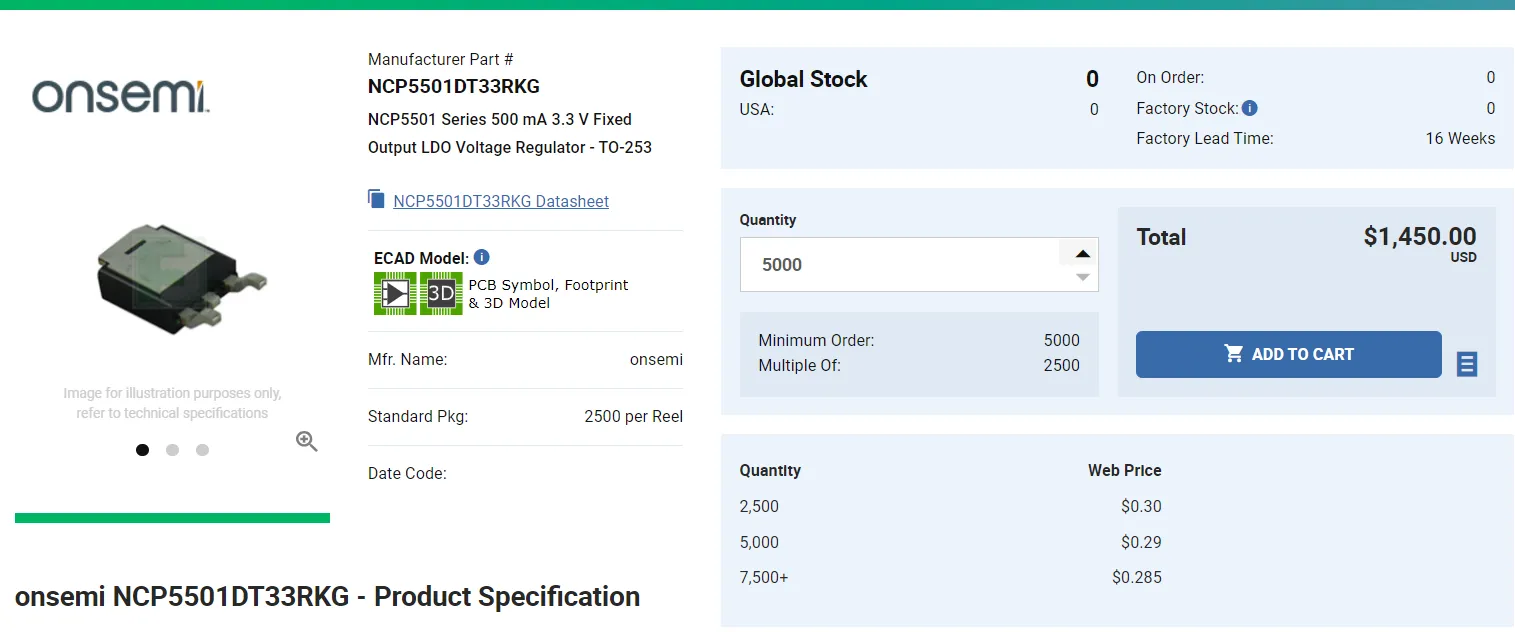1515x632 pixels.
Task: Click the $0.30 web price
Action: [x=1141, y=506]
